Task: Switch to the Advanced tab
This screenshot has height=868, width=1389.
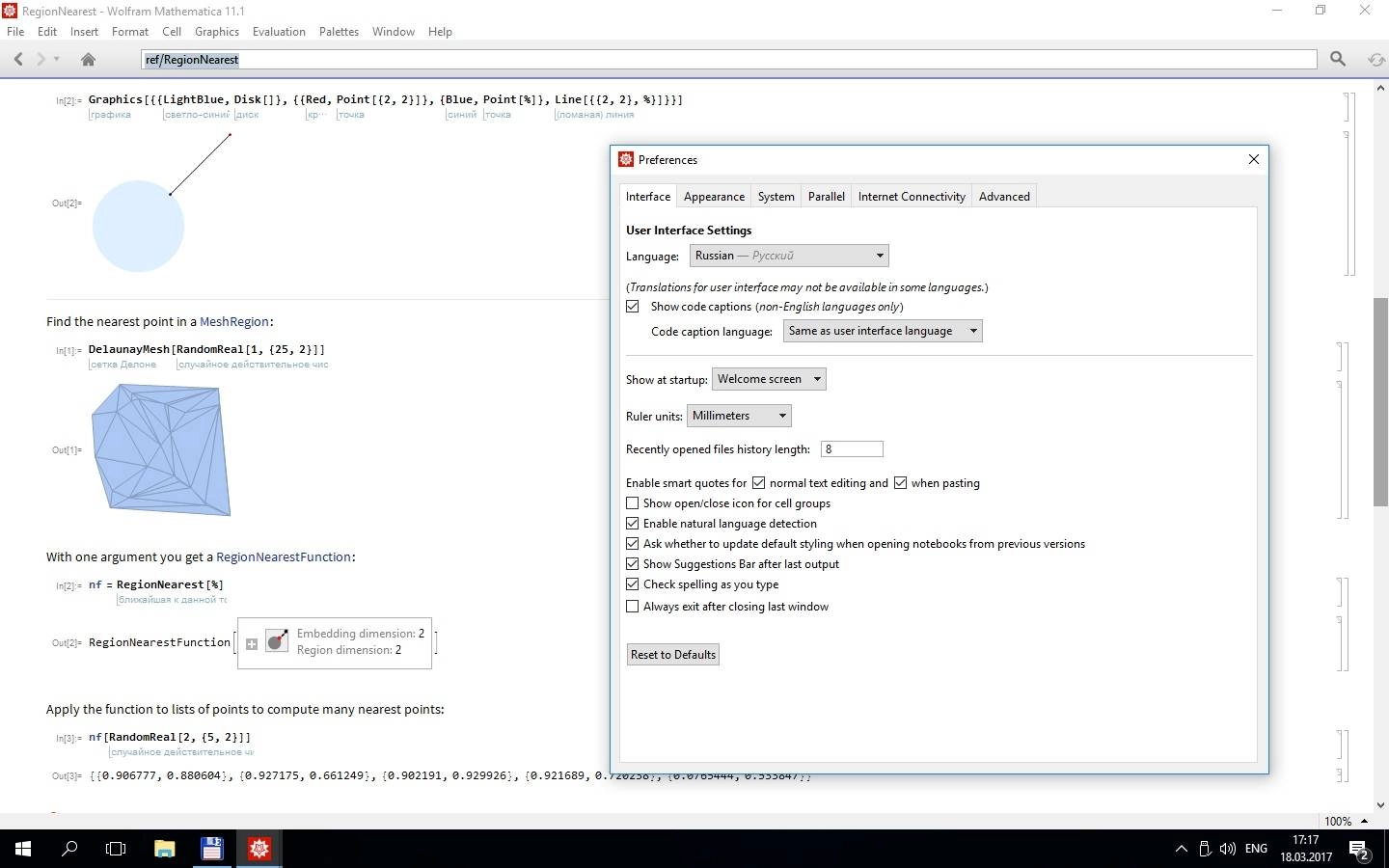Action: [1004, 196]
